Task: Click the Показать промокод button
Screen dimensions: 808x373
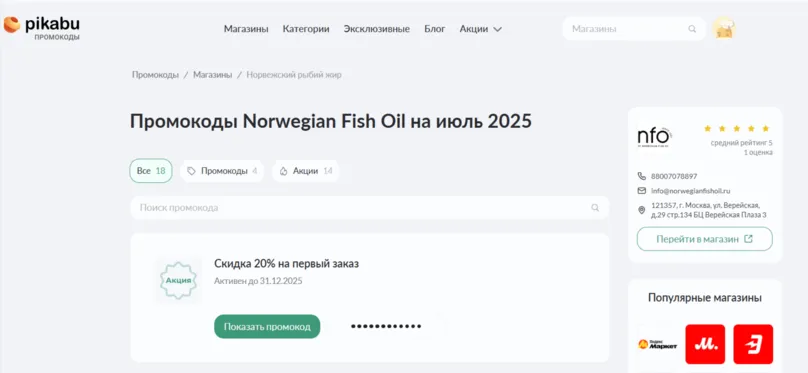Action: [267, 327]
